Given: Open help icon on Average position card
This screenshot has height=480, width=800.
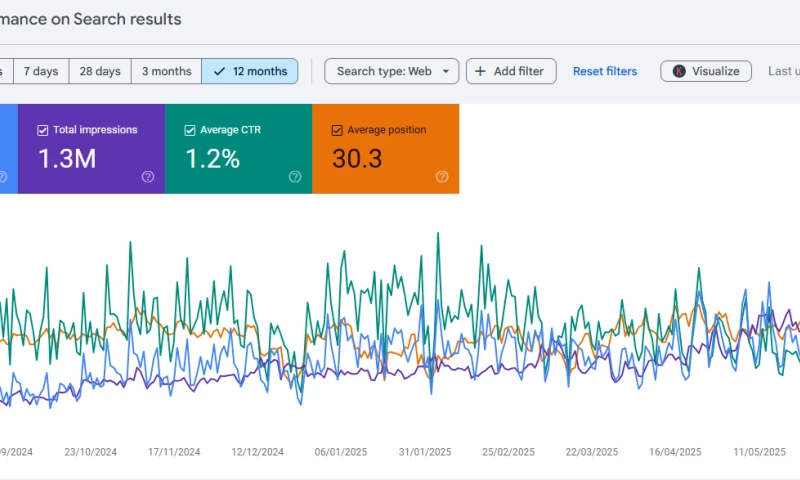Looking at the screenshot, I should [442, 177].
